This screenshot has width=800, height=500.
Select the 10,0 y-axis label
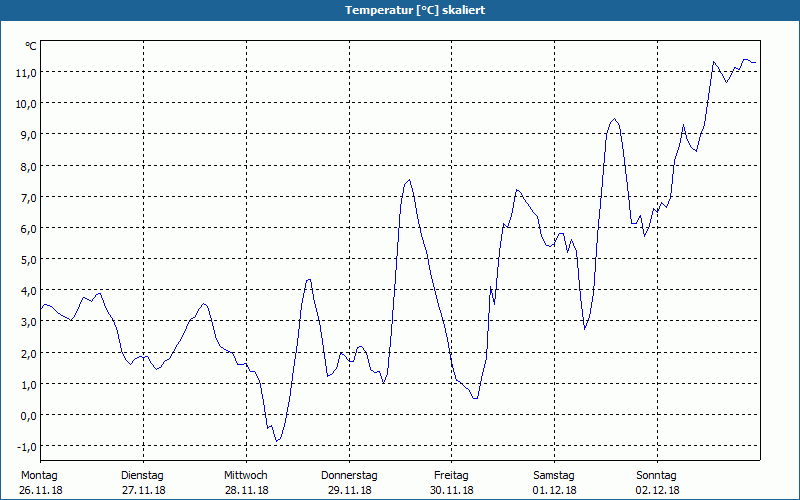click(x=26, y=104)
